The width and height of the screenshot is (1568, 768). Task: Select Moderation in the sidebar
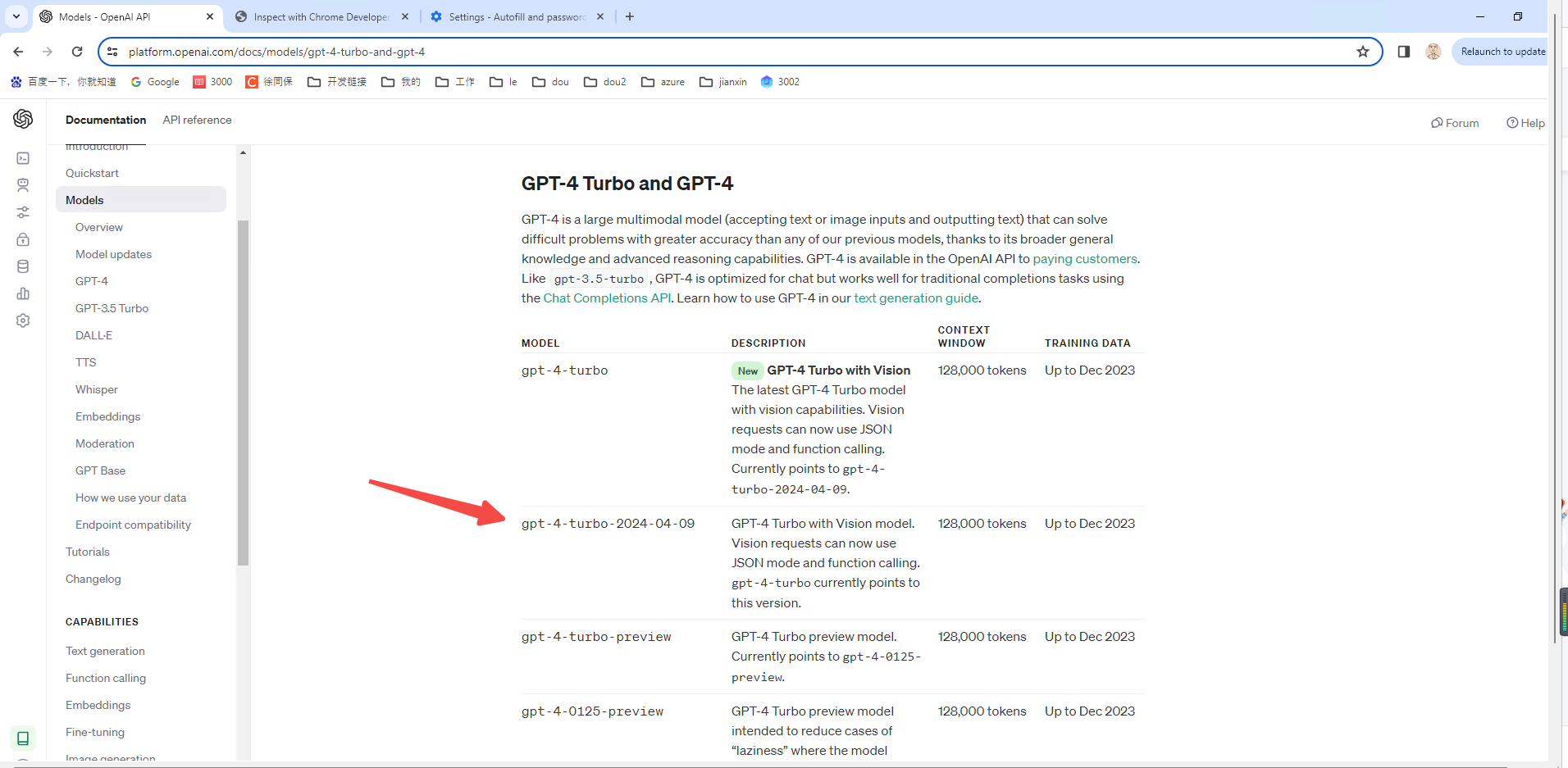[x=105, y=443]
